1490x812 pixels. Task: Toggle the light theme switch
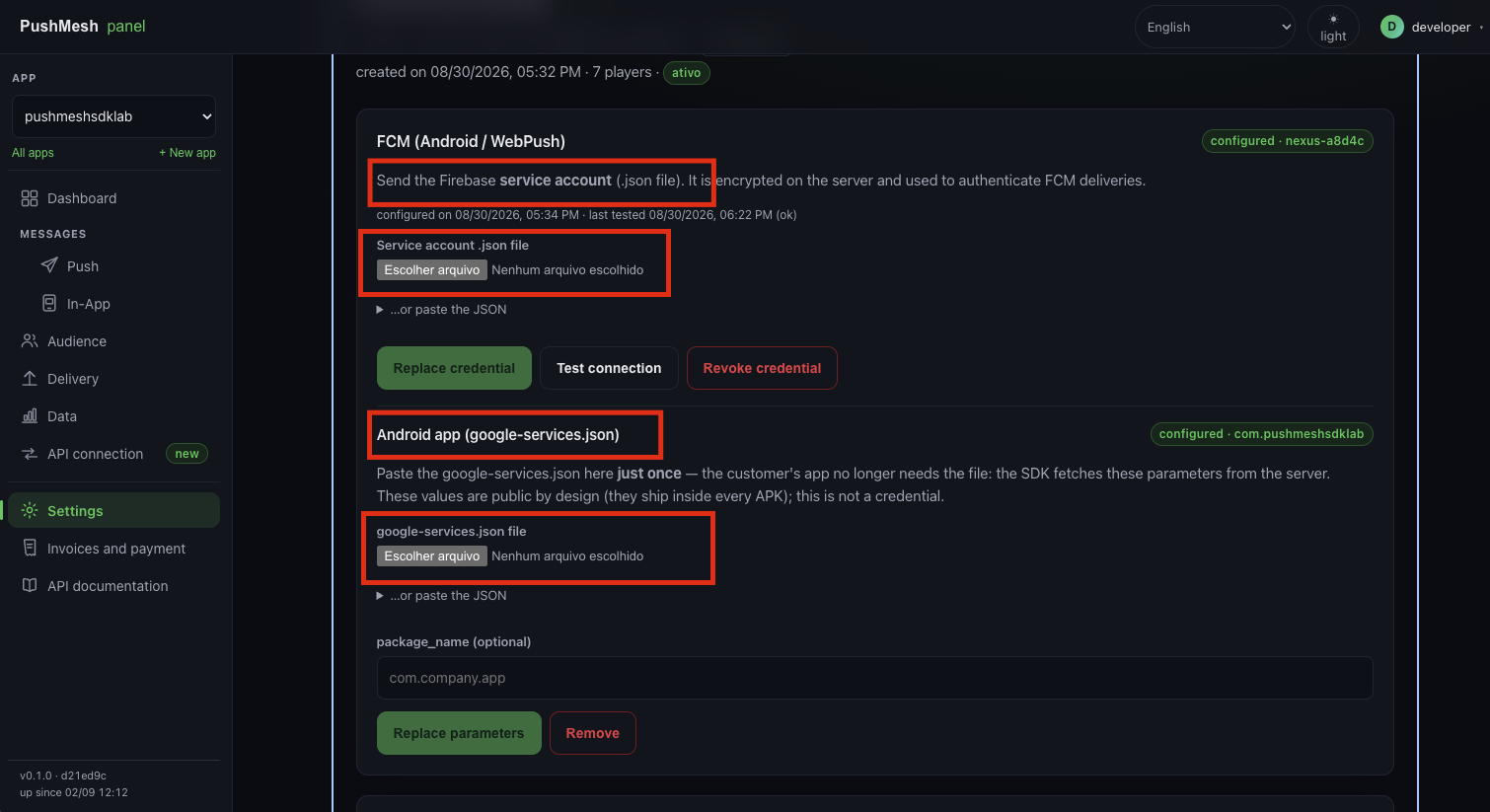click(1333, 27)
